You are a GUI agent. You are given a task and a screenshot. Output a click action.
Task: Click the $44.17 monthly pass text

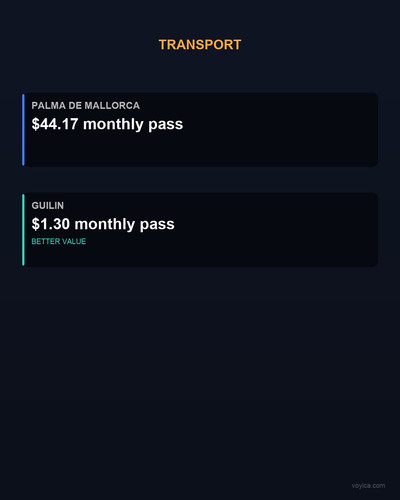(107, 124)
